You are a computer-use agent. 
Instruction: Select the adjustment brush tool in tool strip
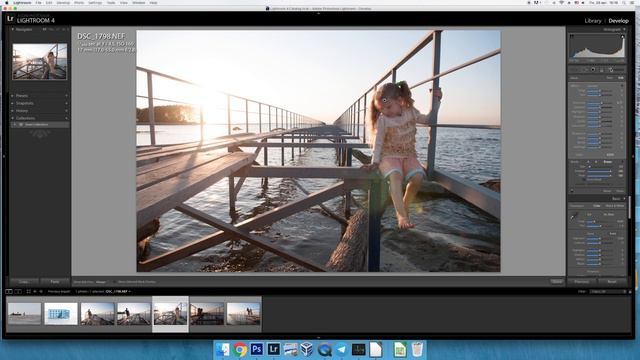click(x=611, y=70)
